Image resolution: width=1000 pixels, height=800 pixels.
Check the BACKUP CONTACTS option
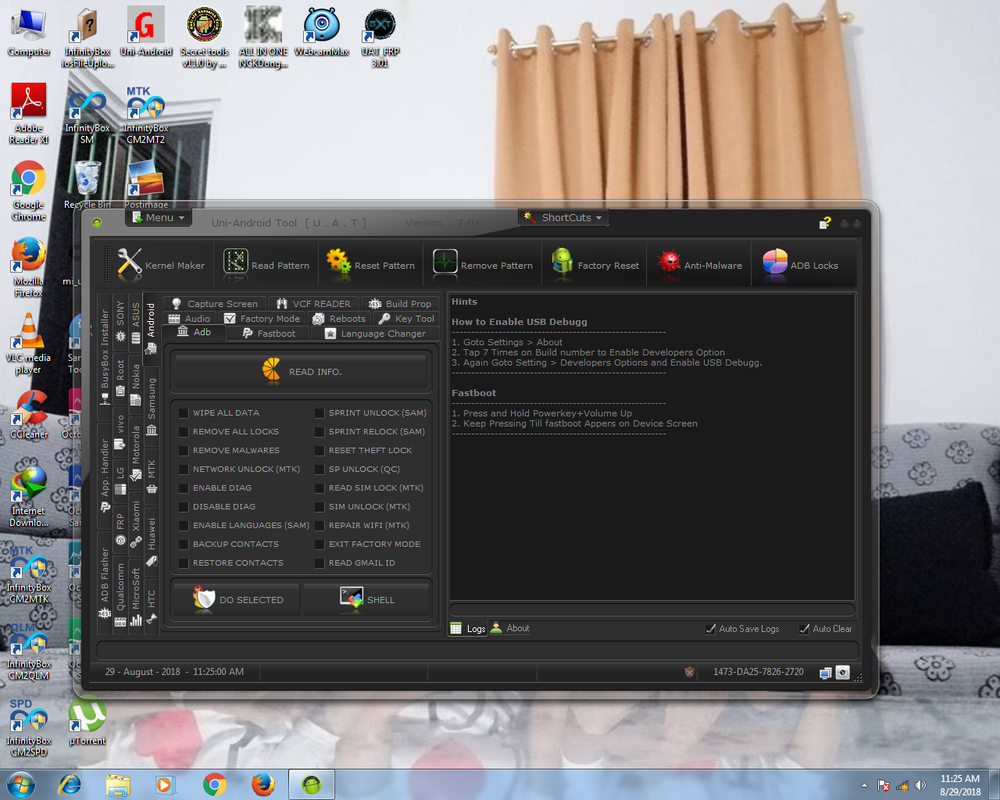click(x=184, y=544)
